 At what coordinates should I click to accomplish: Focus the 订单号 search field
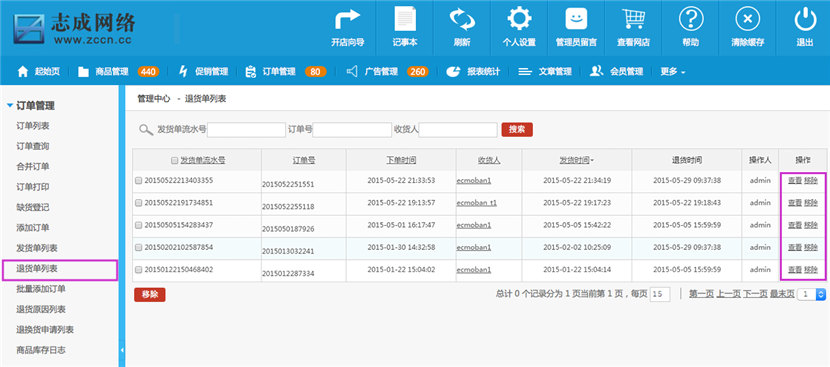352,130
